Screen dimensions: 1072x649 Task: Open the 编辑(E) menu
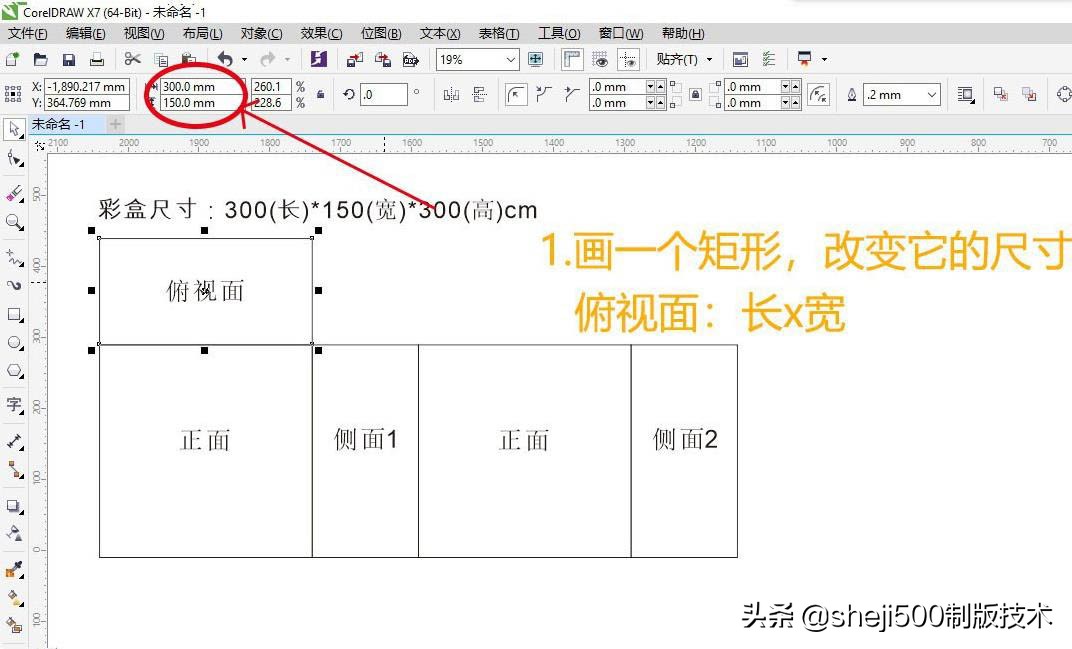85,33
